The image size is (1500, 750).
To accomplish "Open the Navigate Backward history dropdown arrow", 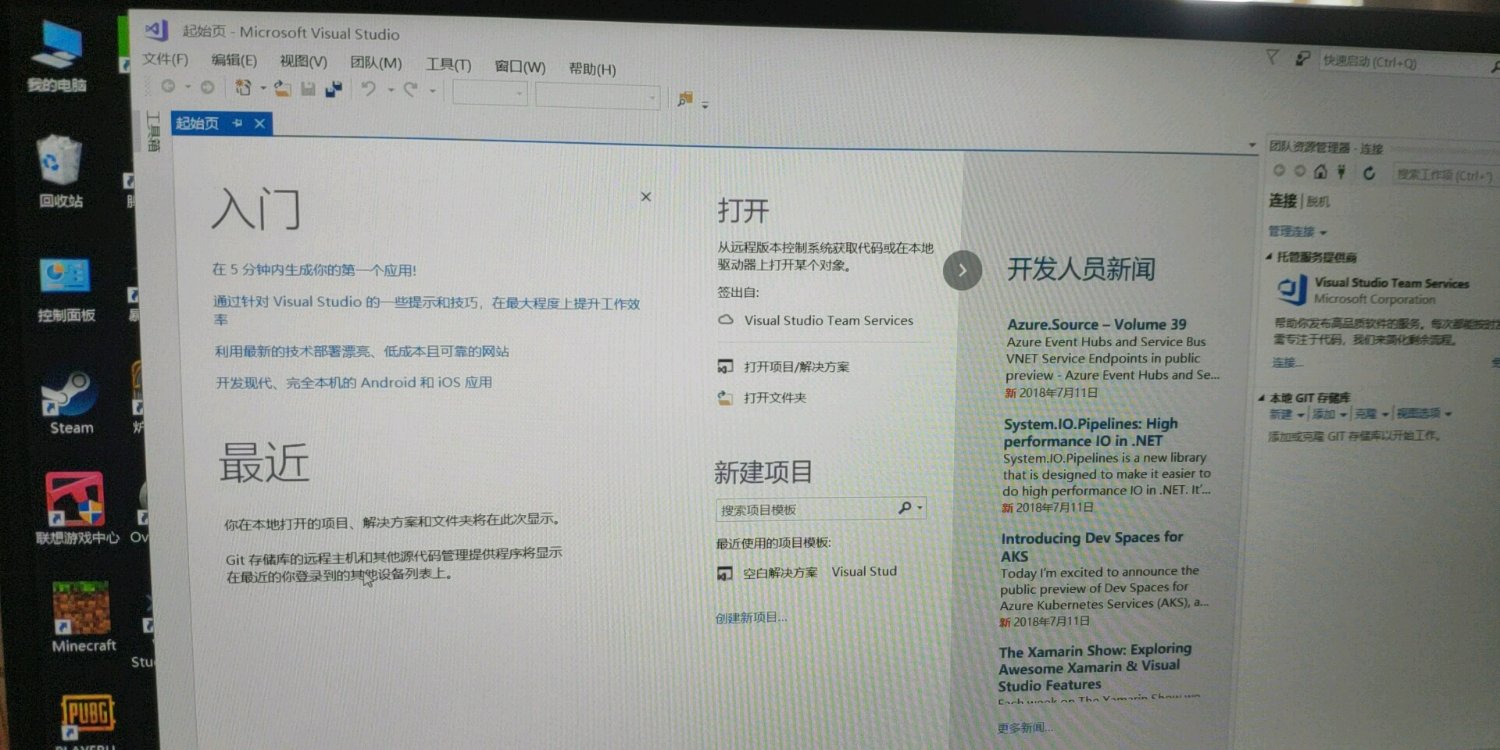I will (x=187, y=88).
